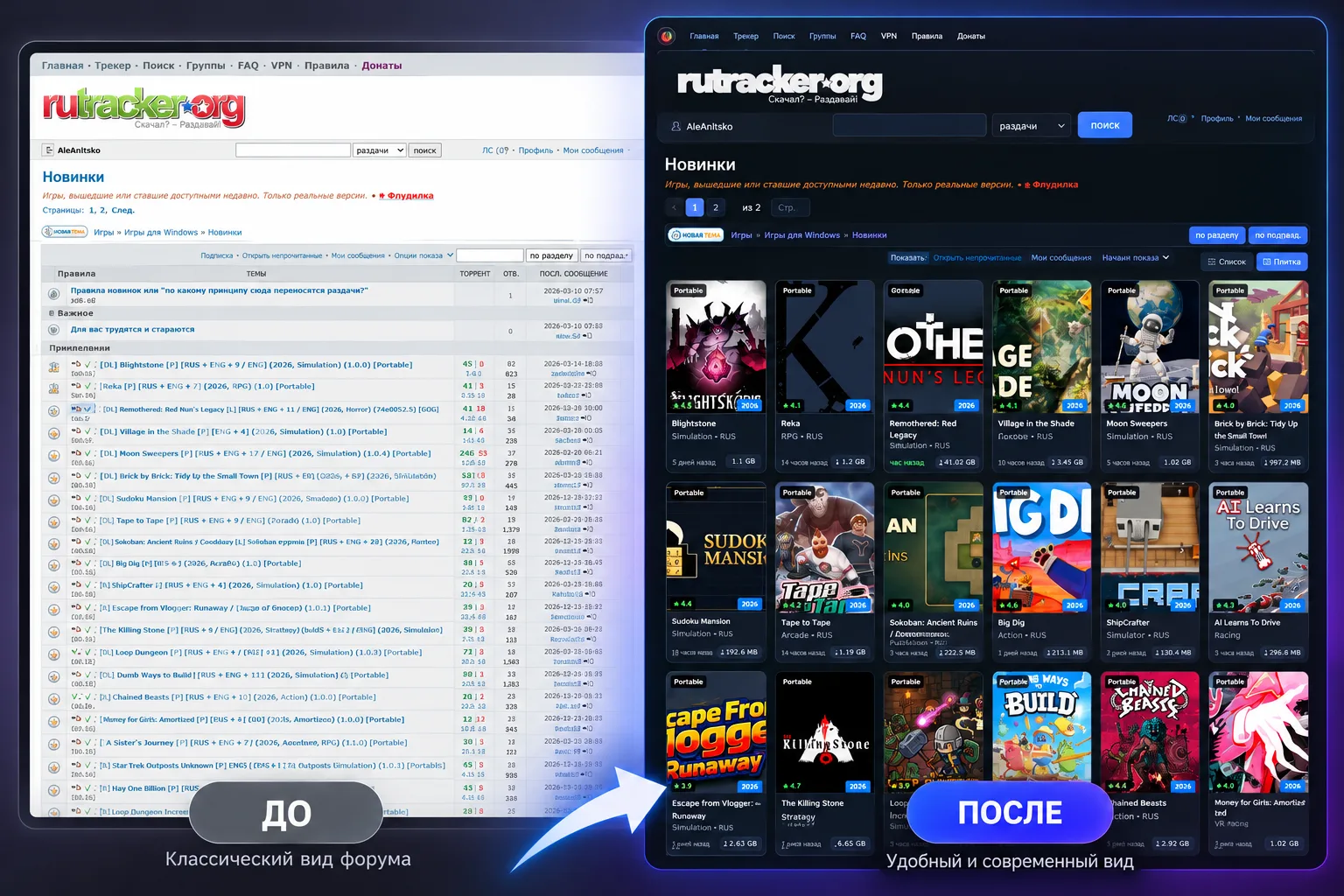Viewport: 1344px width, 896px height.
Task: Open Группы in the classic panel's top menu
Action: point(206,66)
